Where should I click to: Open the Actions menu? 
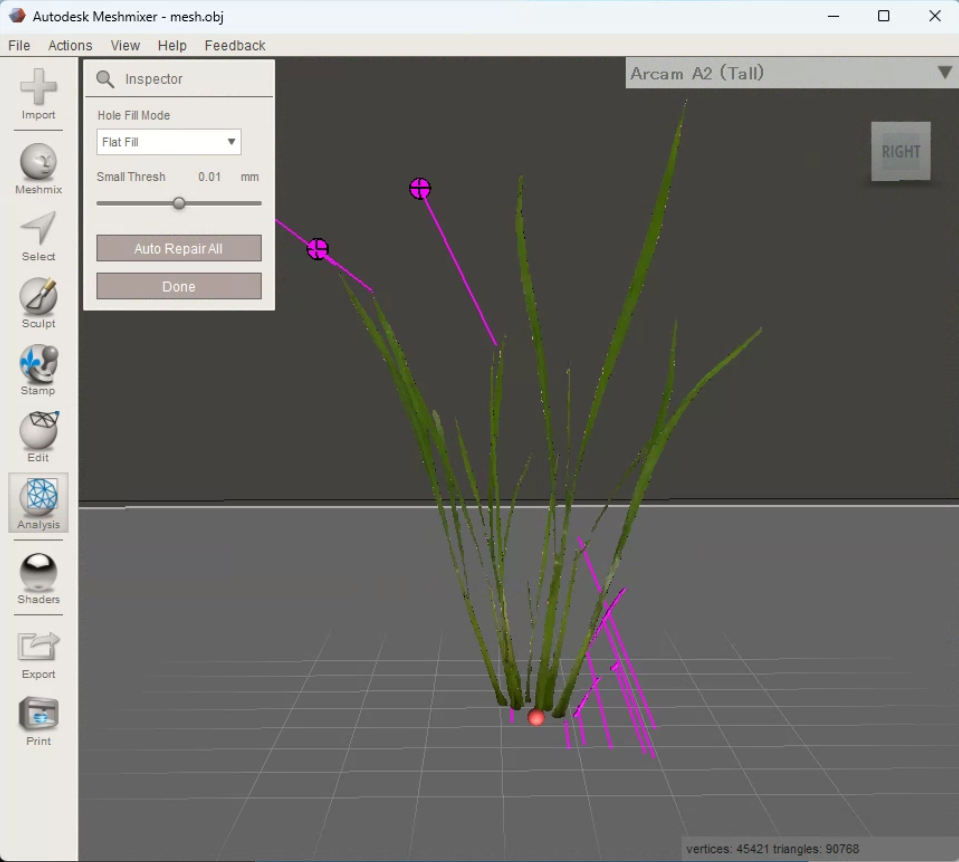[x=70, y=45]
